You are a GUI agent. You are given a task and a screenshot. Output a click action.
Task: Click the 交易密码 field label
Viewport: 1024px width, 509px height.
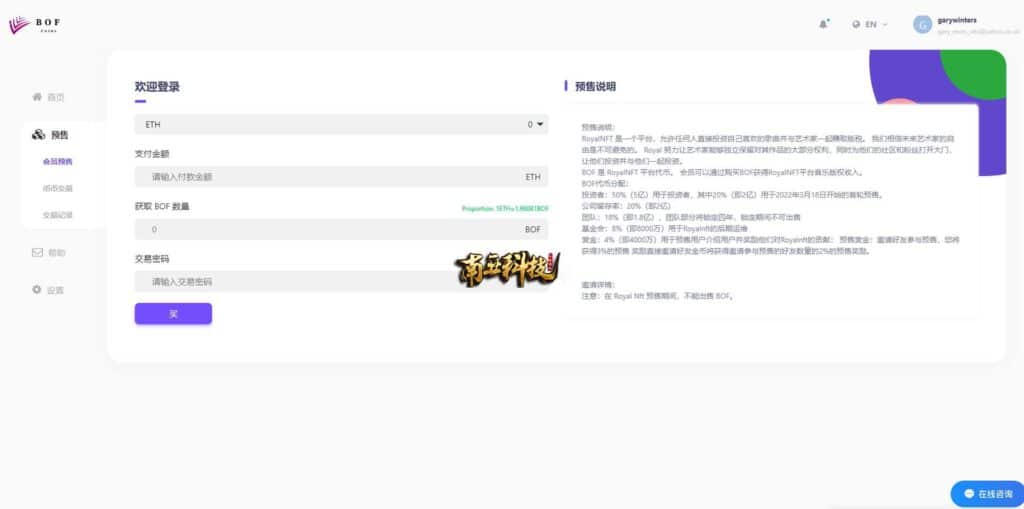[152, 259]
